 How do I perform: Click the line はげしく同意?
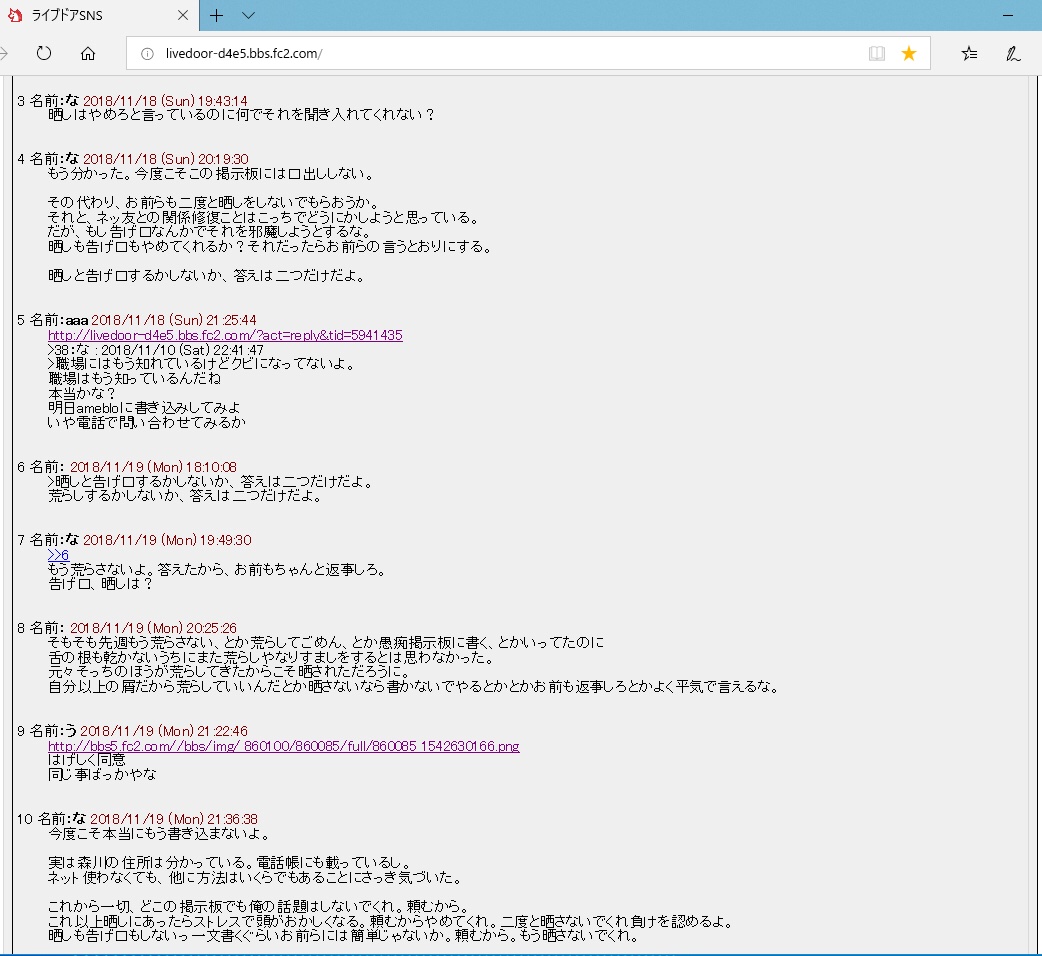[x=86, y=760]
